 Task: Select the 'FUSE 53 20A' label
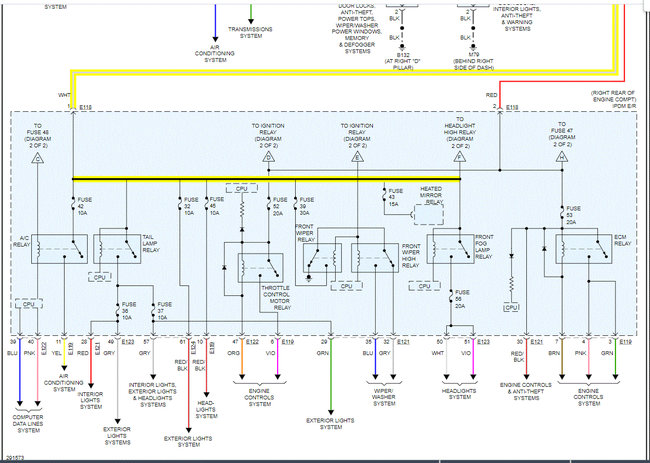(x=573, y=215)
